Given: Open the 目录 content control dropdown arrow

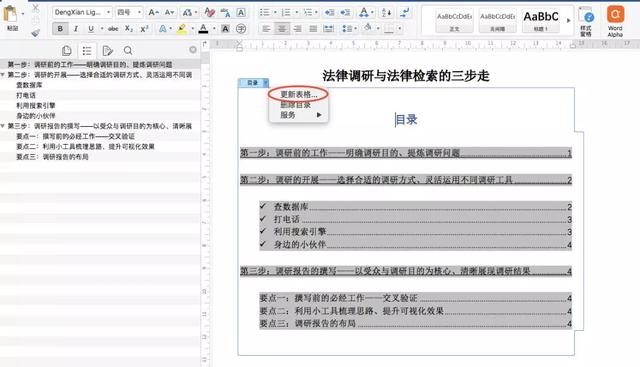Looking at the screenshot, I should 265,83.
